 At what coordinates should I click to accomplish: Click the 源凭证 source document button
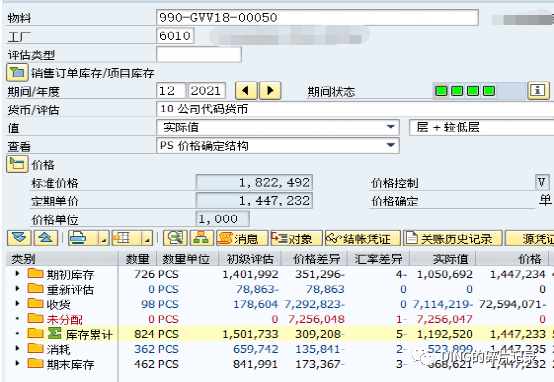(x=529, y=238)
